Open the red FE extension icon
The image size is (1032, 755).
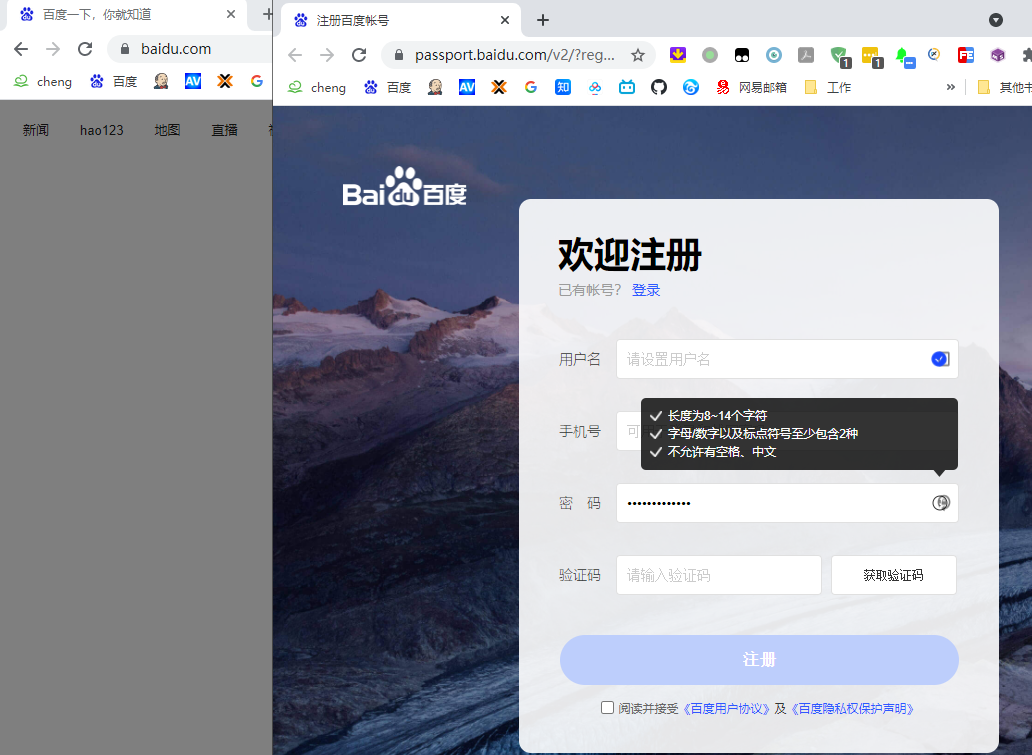966,55
